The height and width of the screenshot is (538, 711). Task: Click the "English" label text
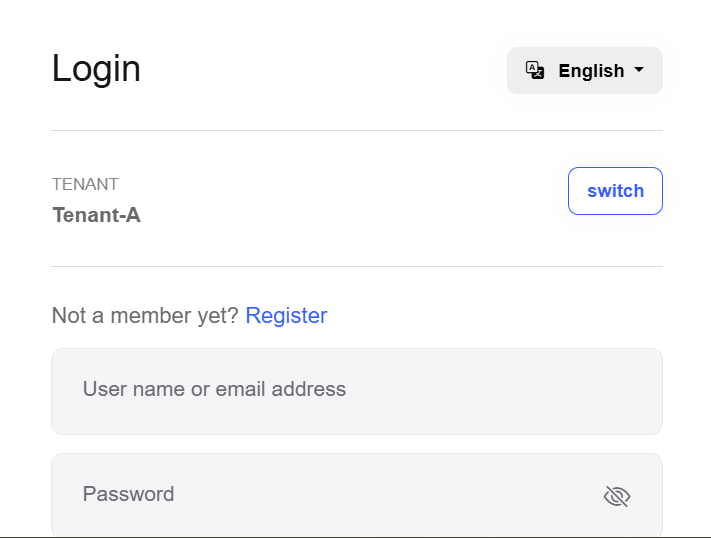point(591,71)
